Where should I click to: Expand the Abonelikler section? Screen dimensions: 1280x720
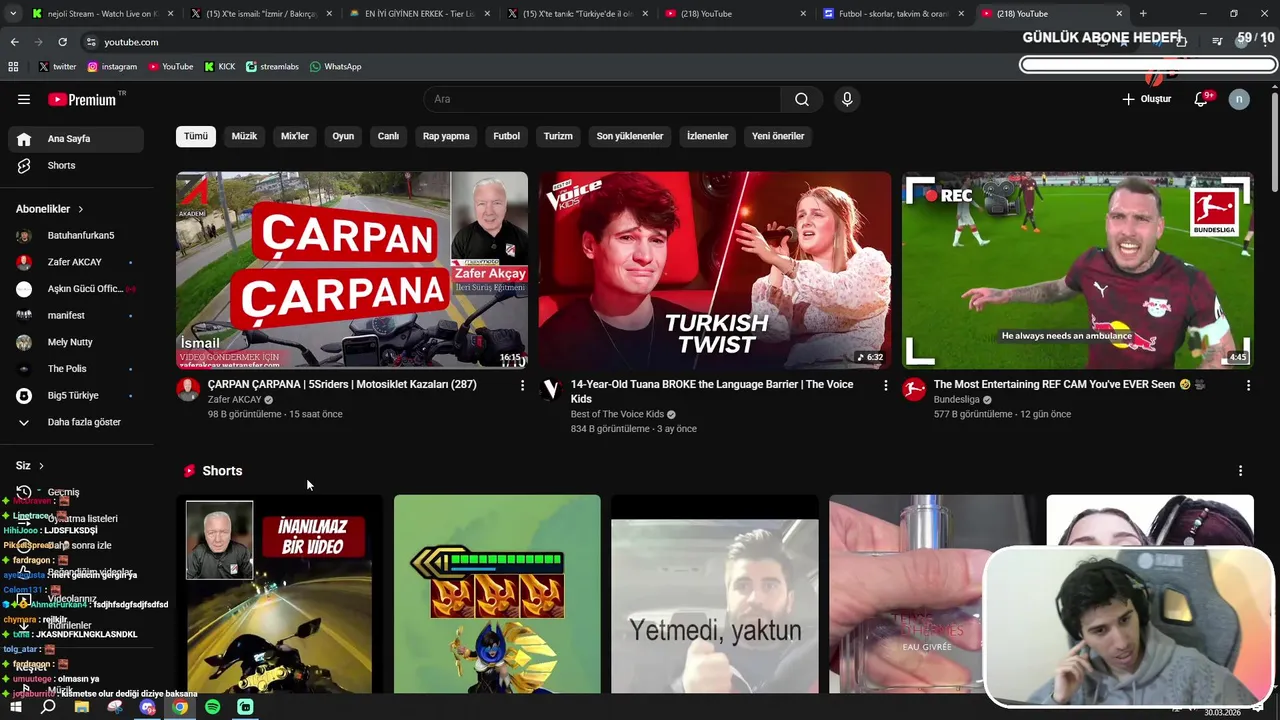(x=50, y=209)
